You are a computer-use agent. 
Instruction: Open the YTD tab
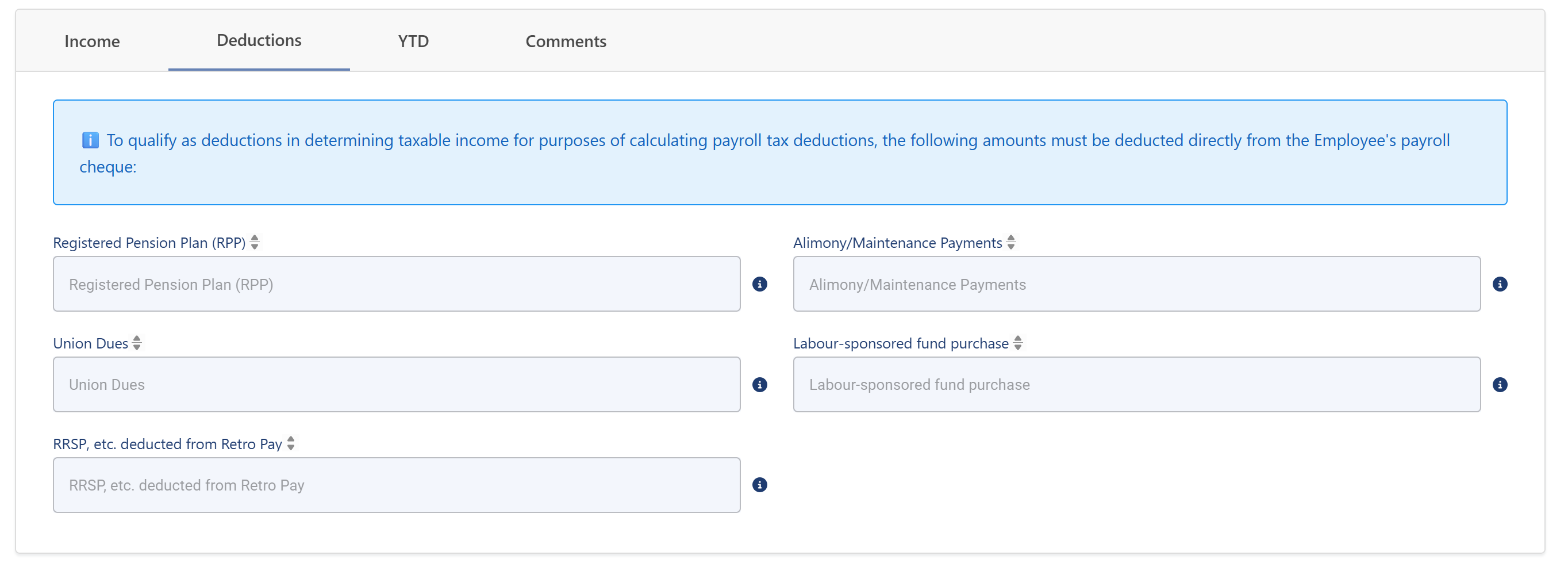coord(413,41)
